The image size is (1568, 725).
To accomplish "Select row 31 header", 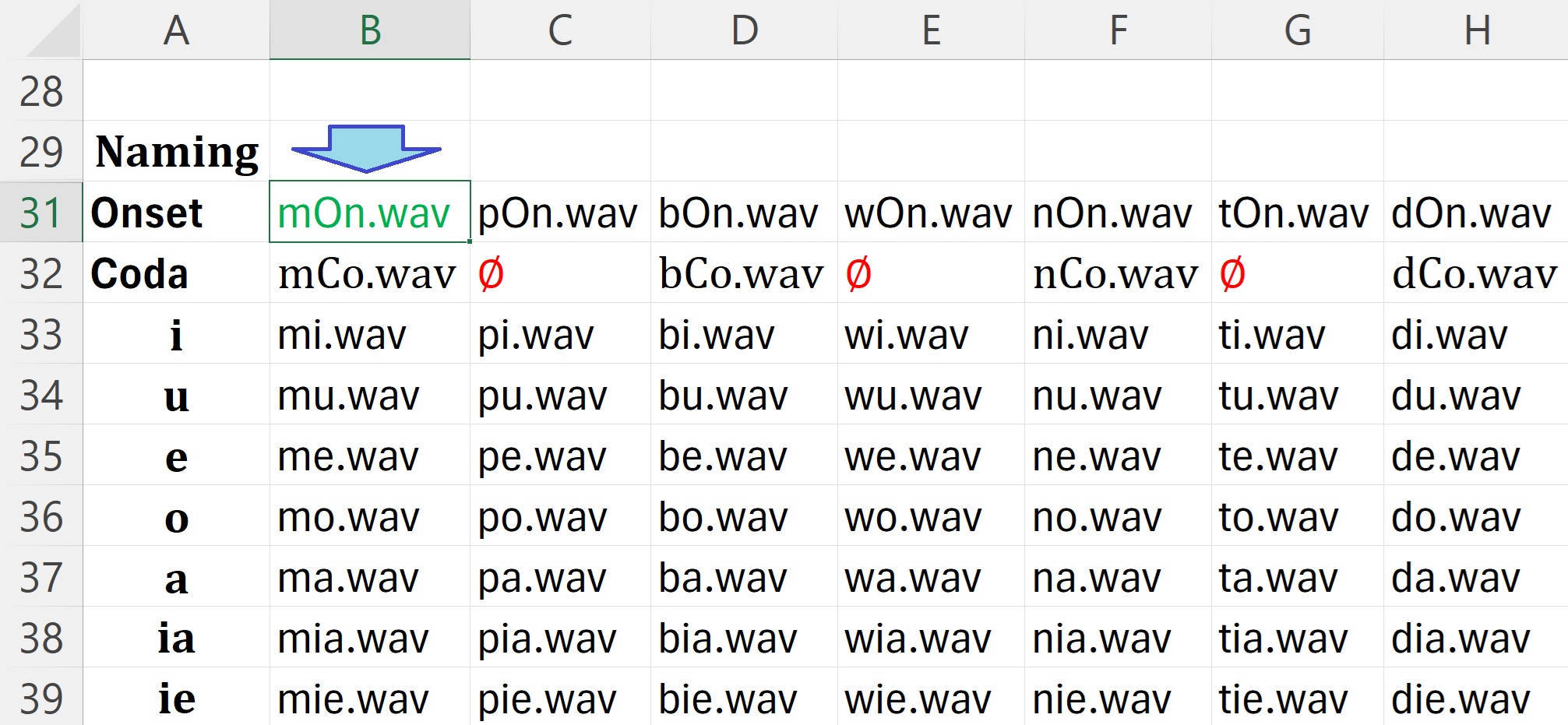I will pyautogui.click(x=41, y=213).
